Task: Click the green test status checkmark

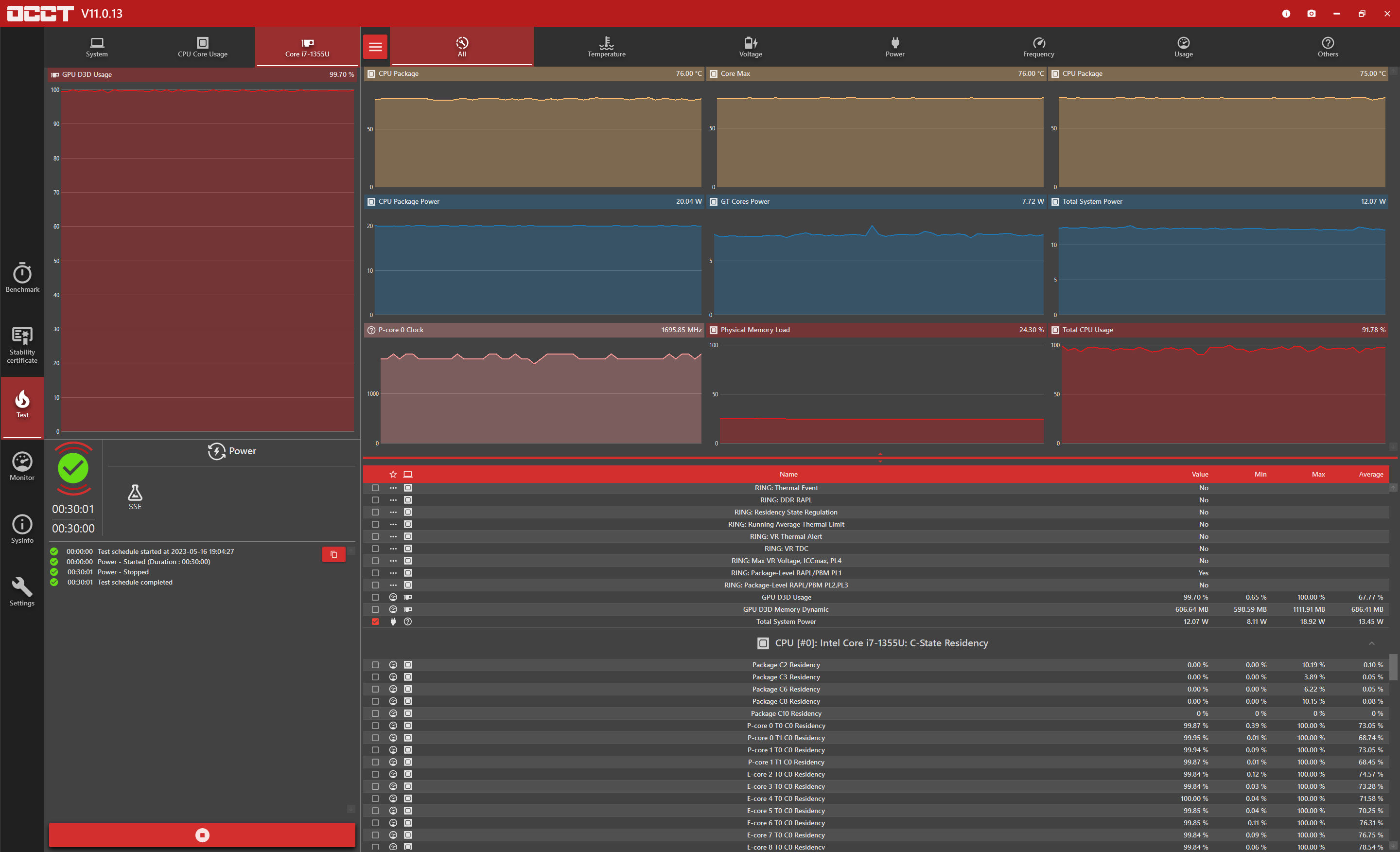Action: pos(73,468)
